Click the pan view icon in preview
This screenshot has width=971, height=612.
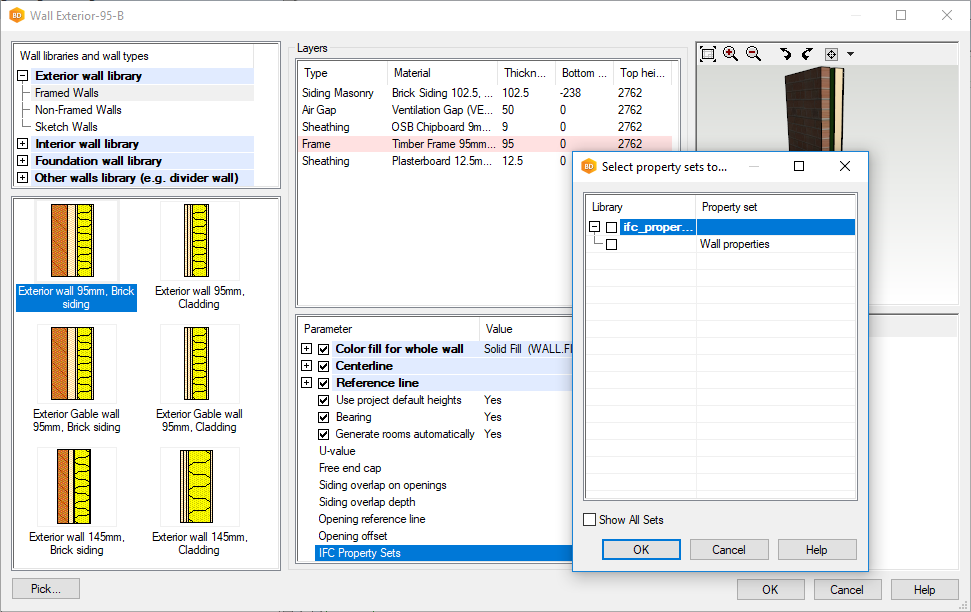831,54
